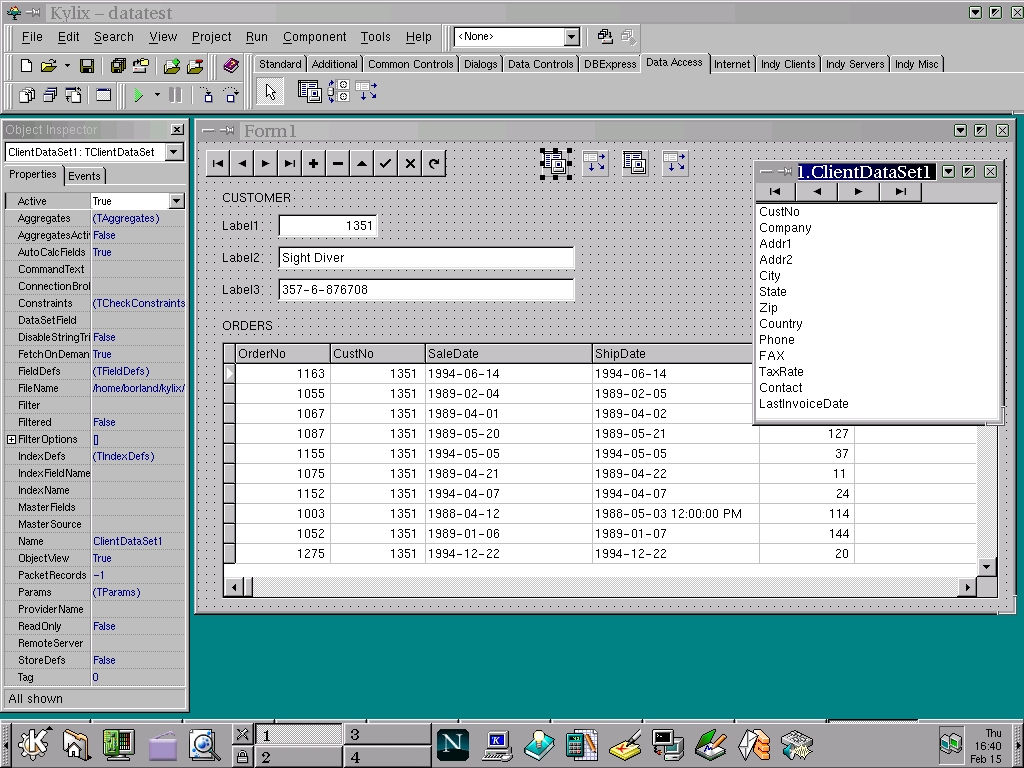Open the desktop layout <None> dropdown
This screenshot has height=768, width=1024.
click(x=571, y=37)
